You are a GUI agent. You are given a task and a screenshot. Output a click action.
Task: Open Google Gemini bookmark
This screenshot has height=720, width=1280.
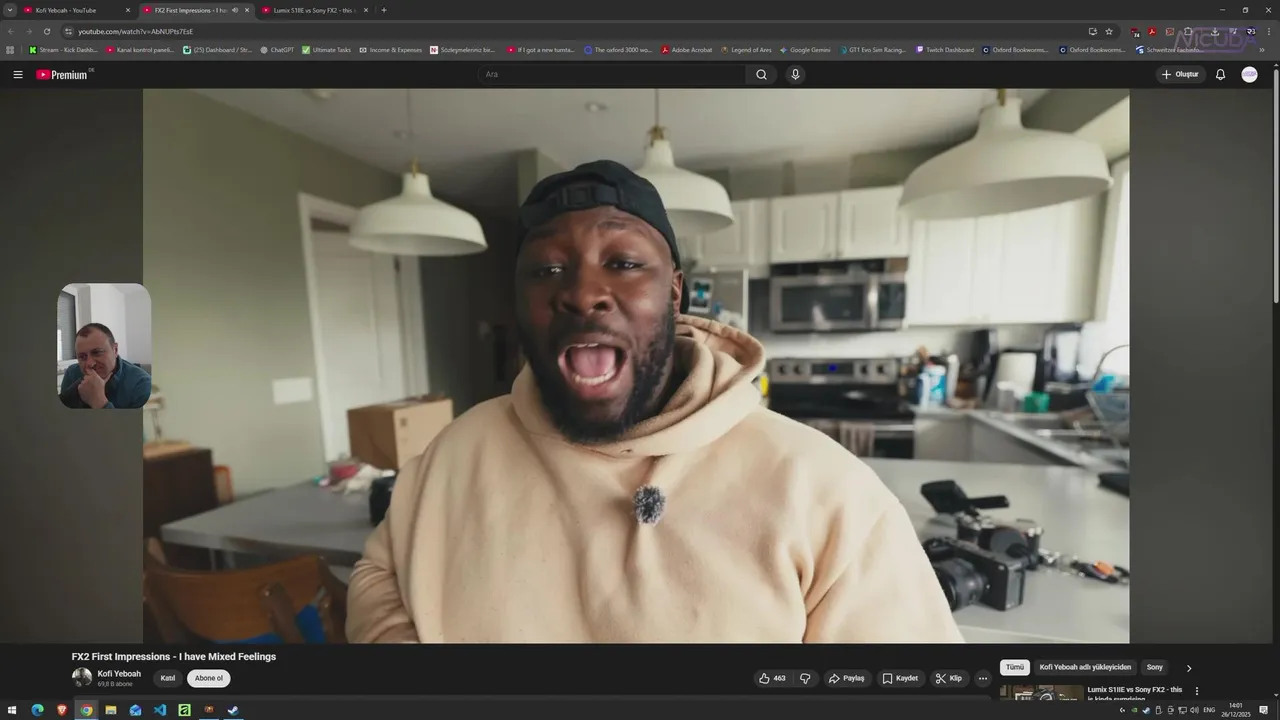[x=805, y=49]
